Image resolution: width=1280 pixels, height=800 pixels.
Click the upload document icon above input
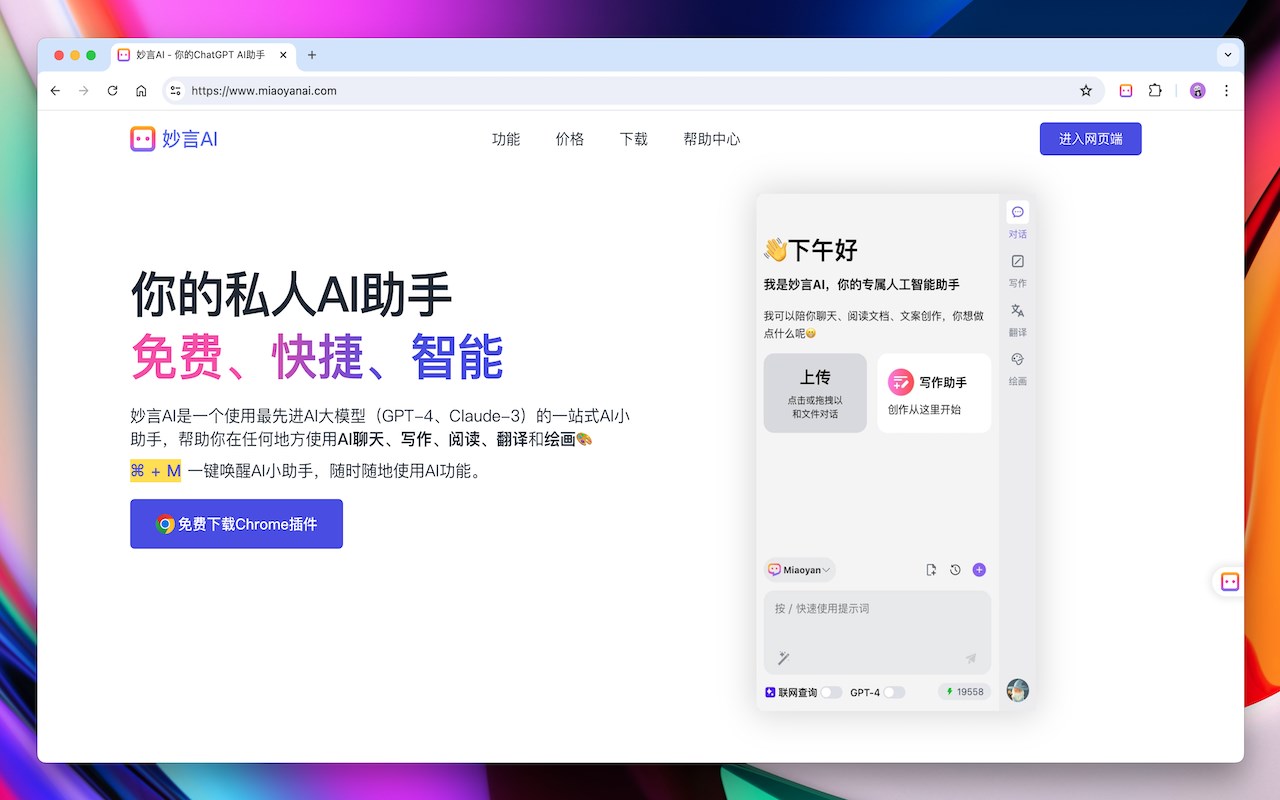[x=931, y=570]
